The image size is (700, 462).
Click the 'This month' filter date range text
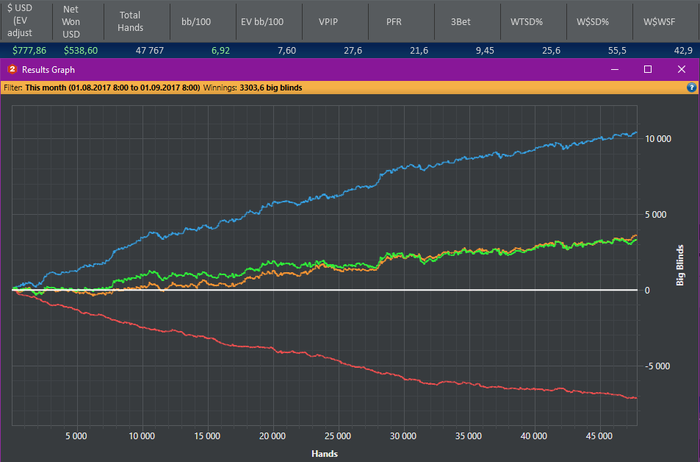click(x=112, y=87)
